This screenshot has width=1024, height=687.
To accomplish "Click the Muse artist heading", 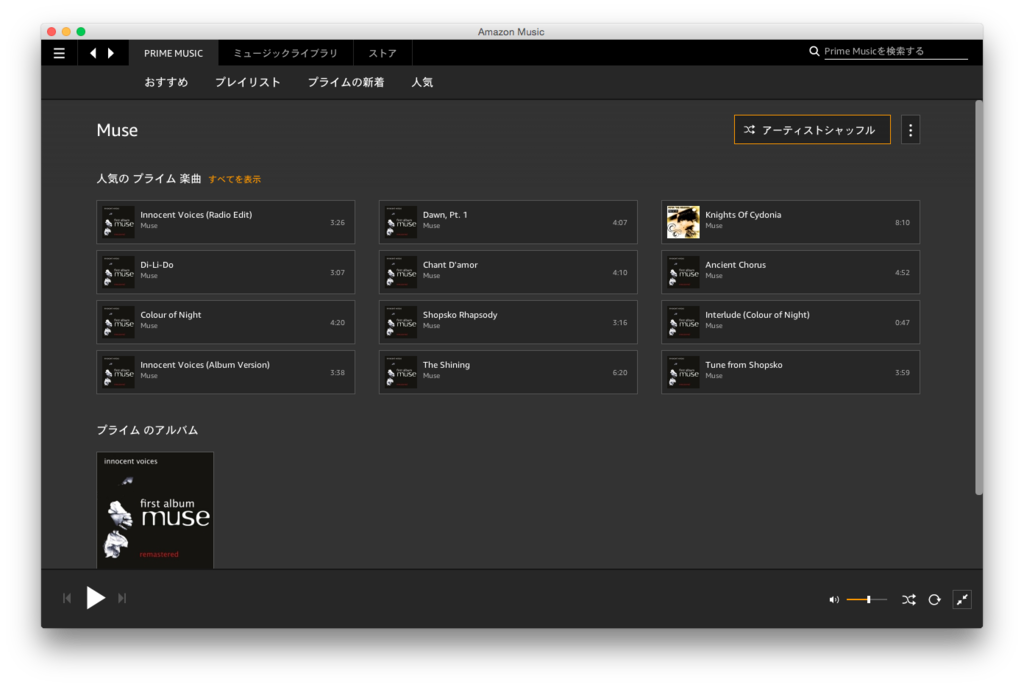I will click(x=117, y=130).
